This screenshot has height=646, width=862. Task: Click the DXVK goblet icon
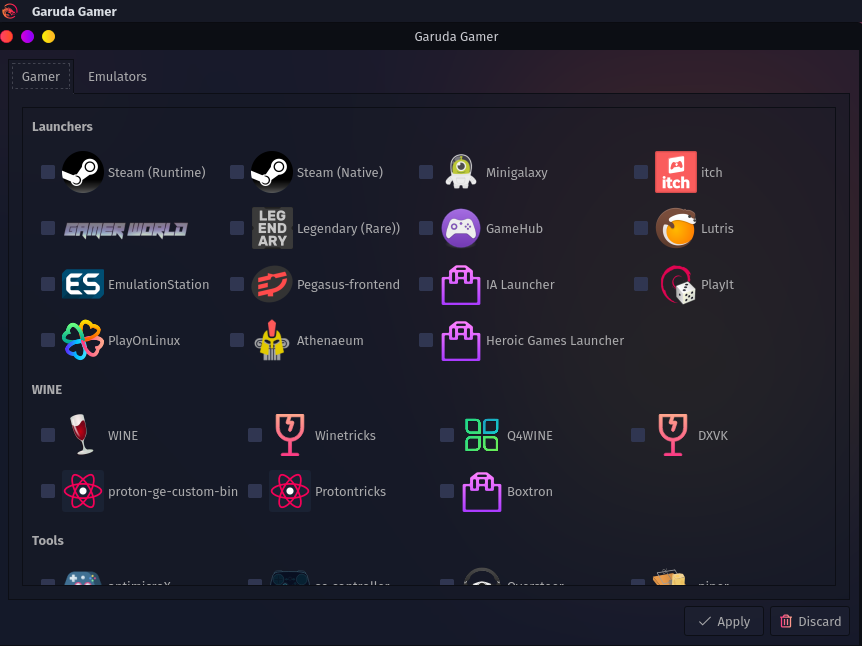673,435
